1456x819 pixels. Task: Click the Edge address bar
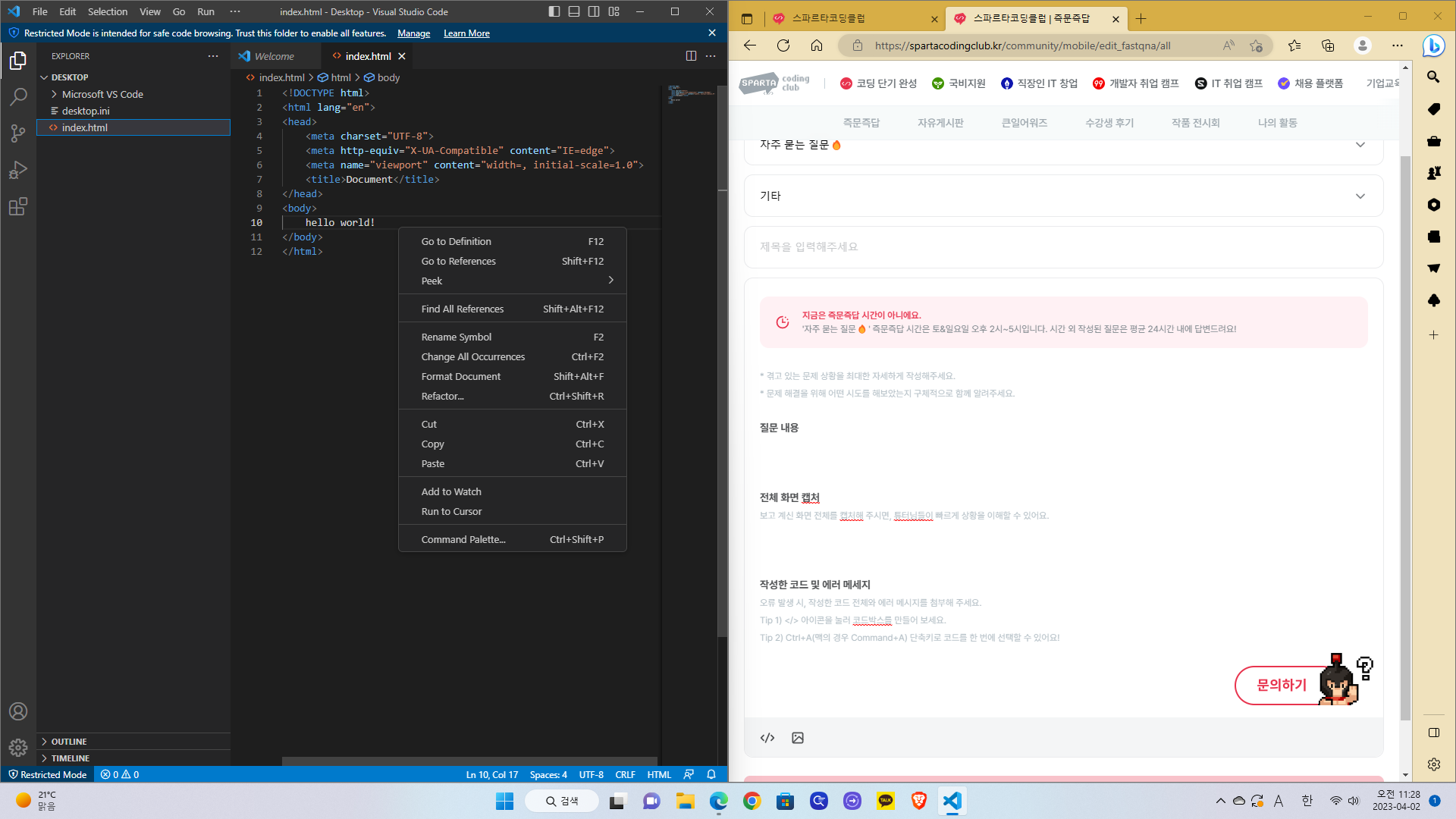[1043, 45]
